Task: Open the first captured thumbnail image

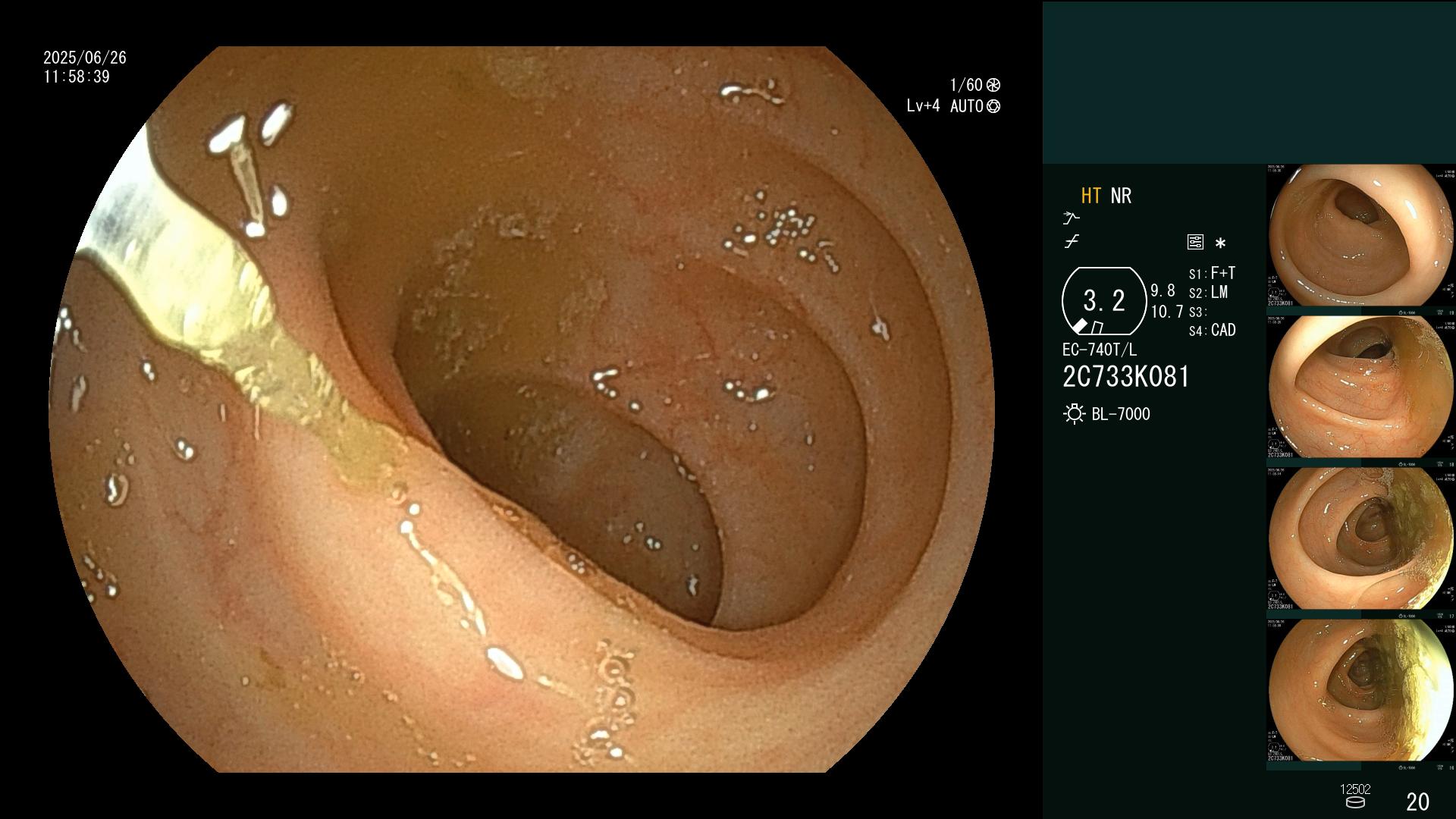Action: (1361, 235)
